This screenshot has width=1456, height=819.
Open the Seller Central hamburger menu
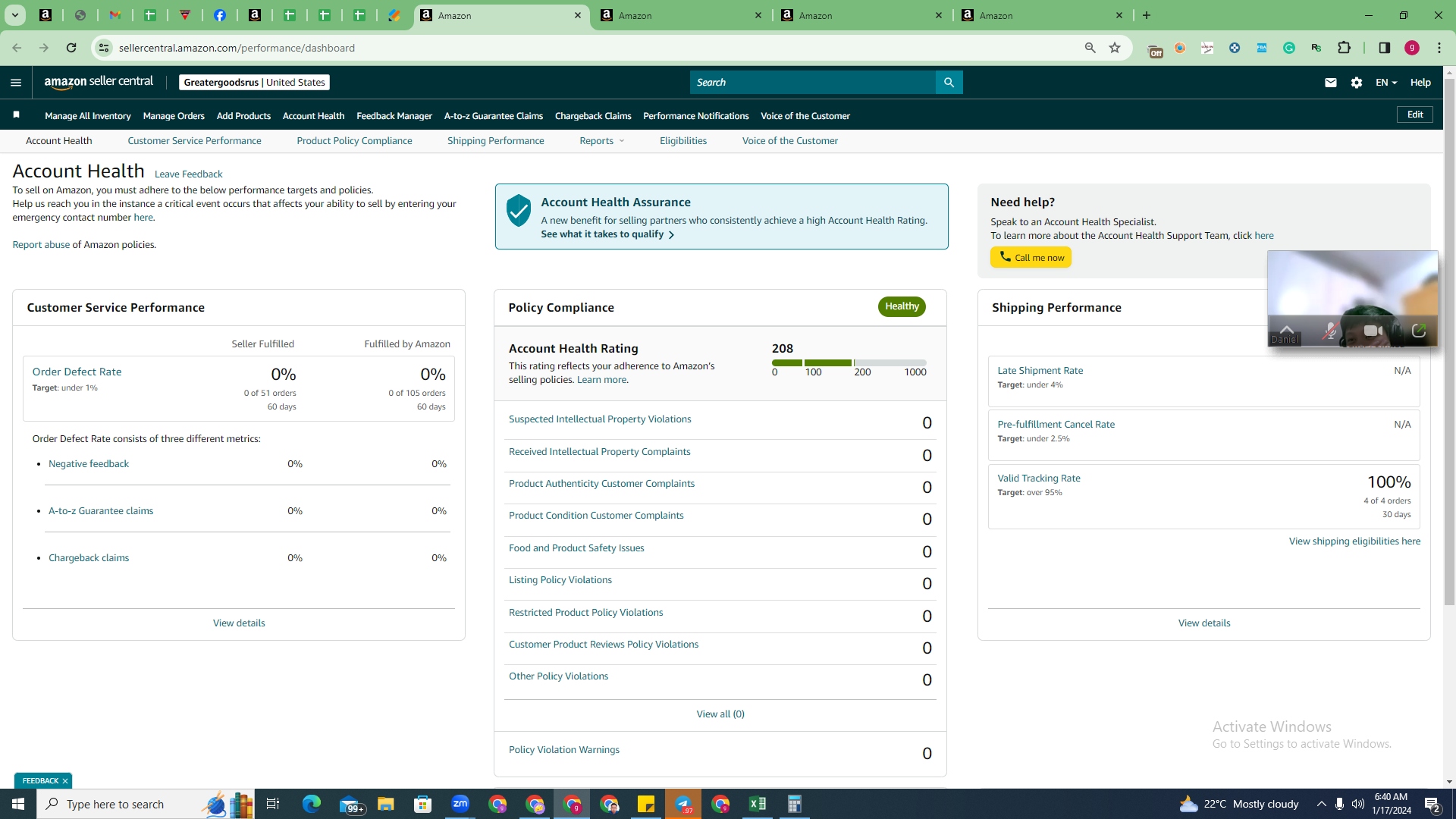16,83
